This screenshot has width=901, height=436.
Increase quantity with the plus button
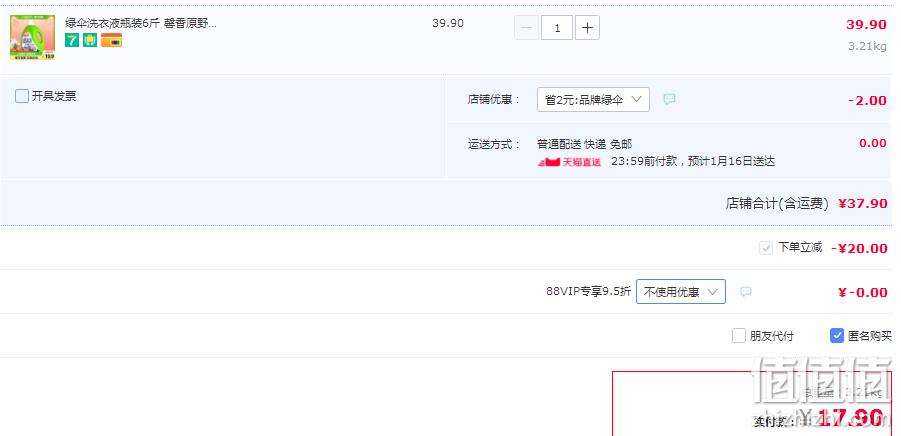pos(587,28)
